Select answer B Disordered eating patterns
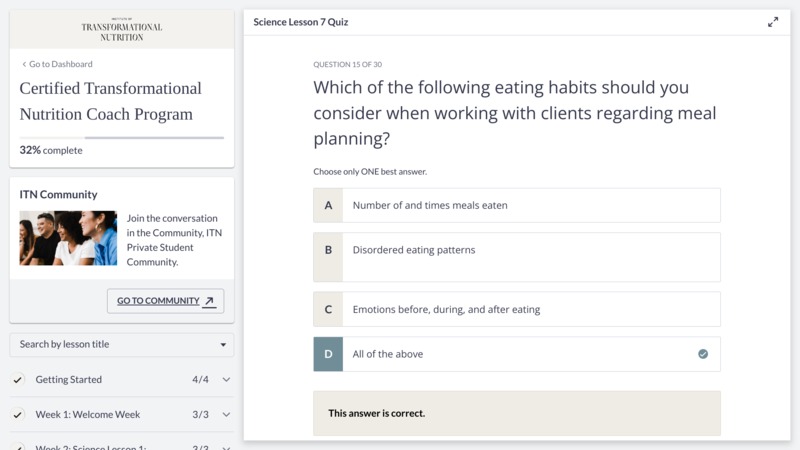The image size is (800, 450). click(517, 257)
